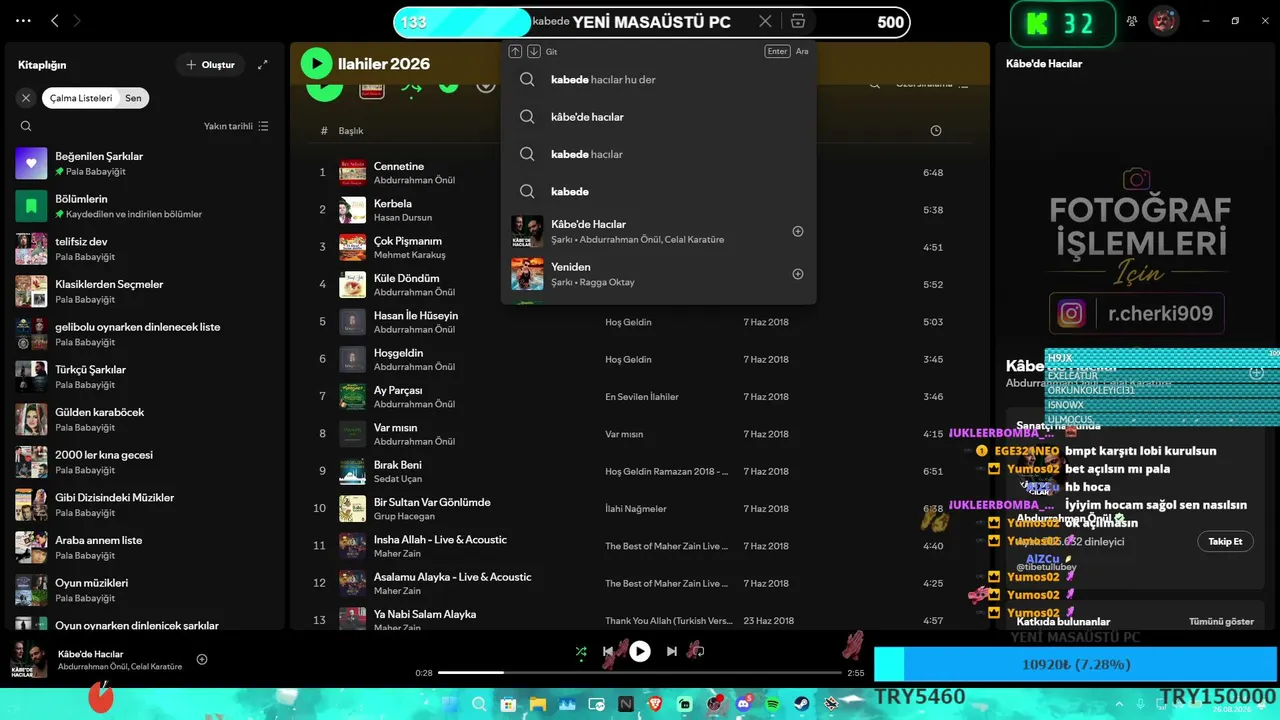Create new item with Oluştur button
The width and height of the screenshot is (1280, 720).
pyautogui.click(x=210, y=65)
